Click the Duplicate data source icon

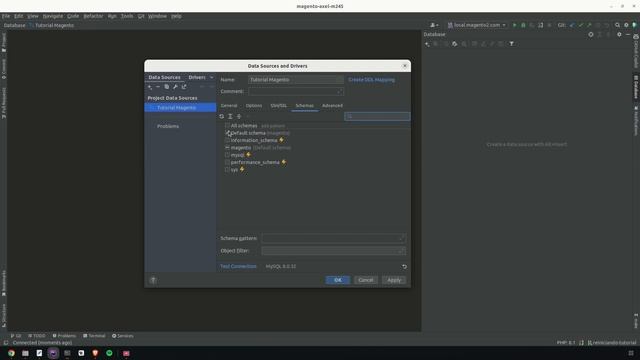click(x=167, y=87)
